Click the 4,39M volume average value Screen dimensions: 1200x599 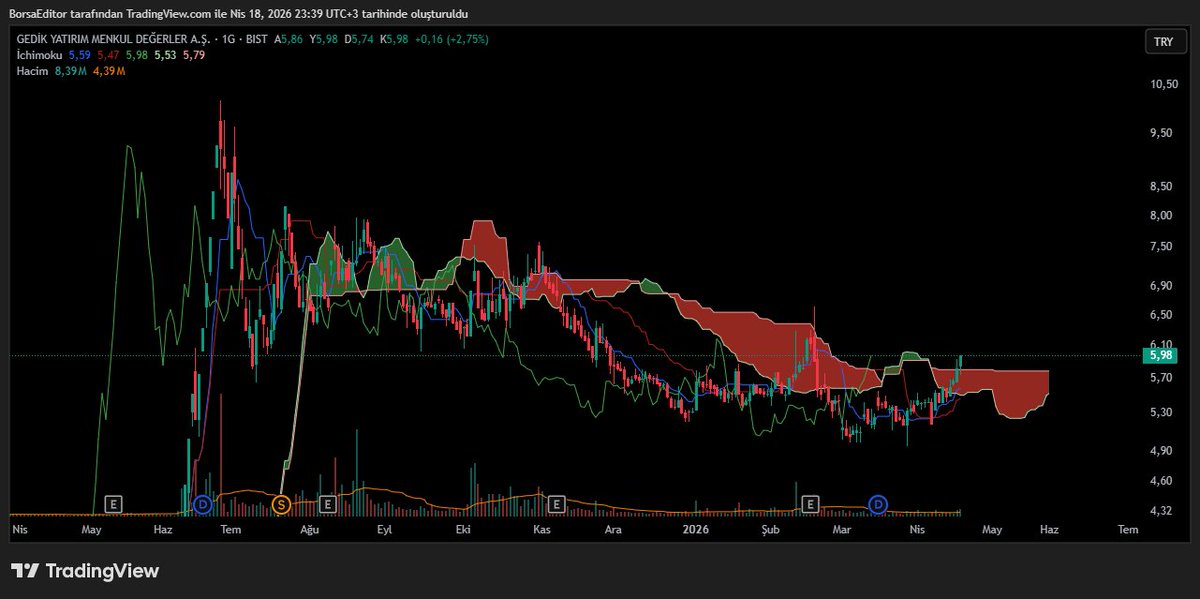point(110,71)
